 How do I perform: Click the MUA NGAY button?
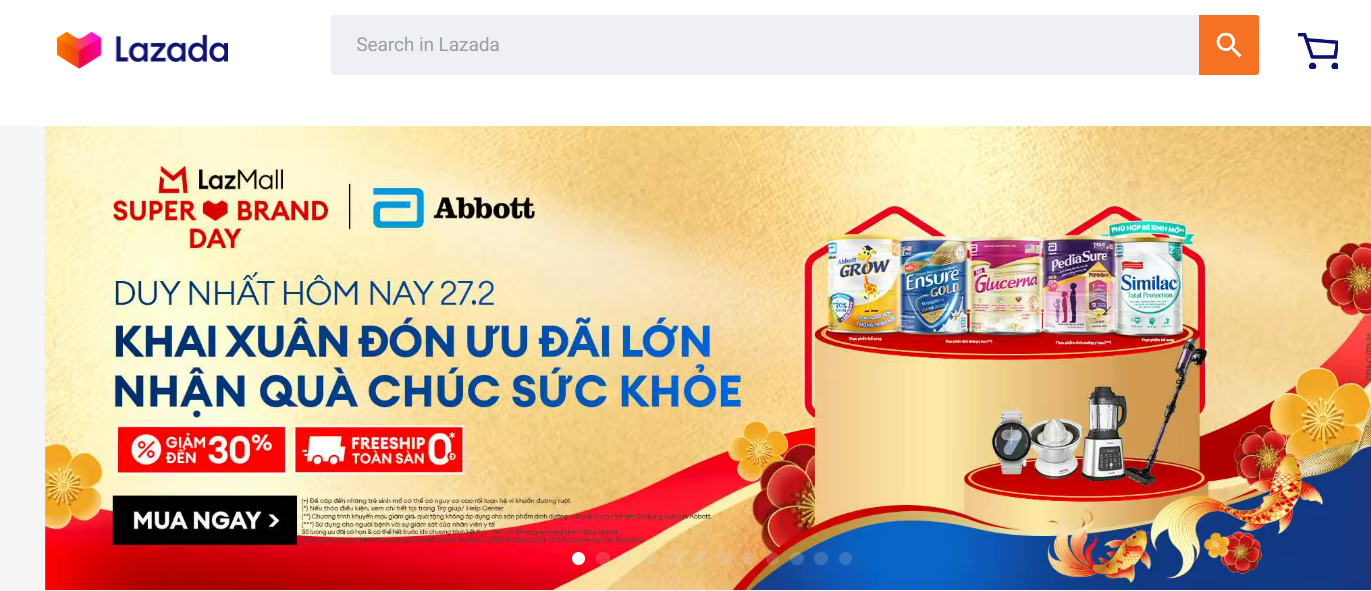tap(205, 520)
